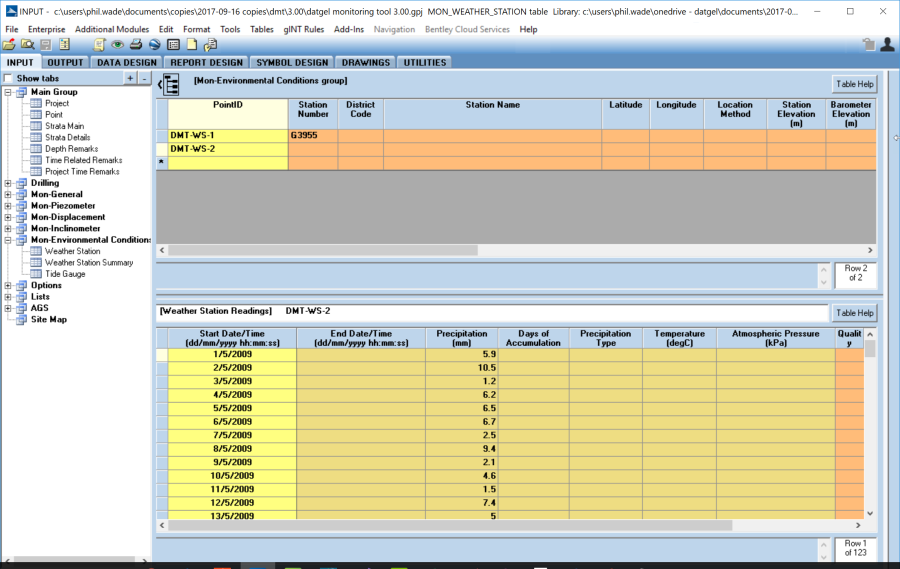Click the blank new page icon
The height and width of the screenshot is (569, 900).
[x=192, y=45]
